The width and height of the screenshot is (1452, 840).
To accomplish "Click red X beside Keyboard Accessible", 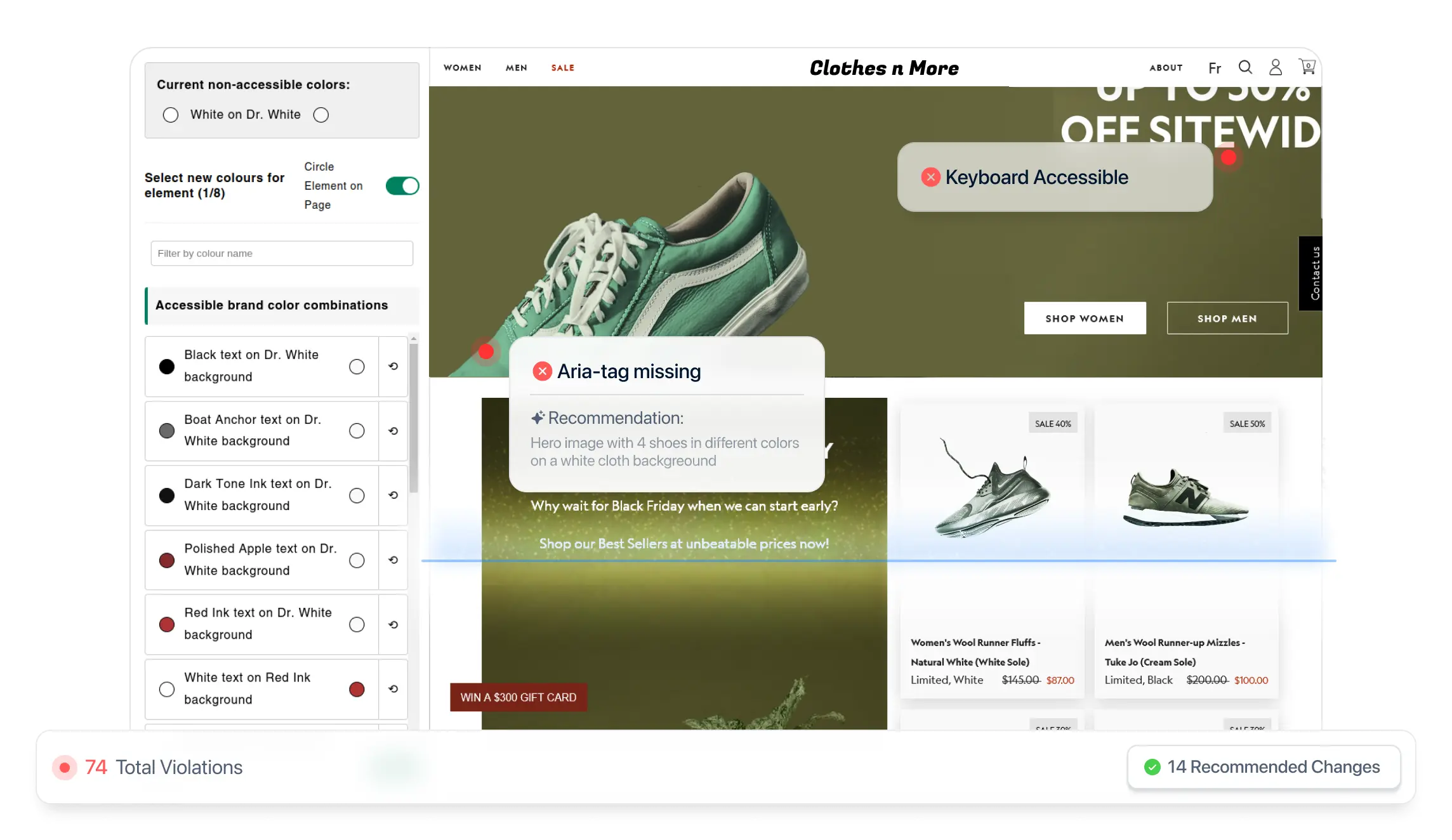I will point(930,177).
